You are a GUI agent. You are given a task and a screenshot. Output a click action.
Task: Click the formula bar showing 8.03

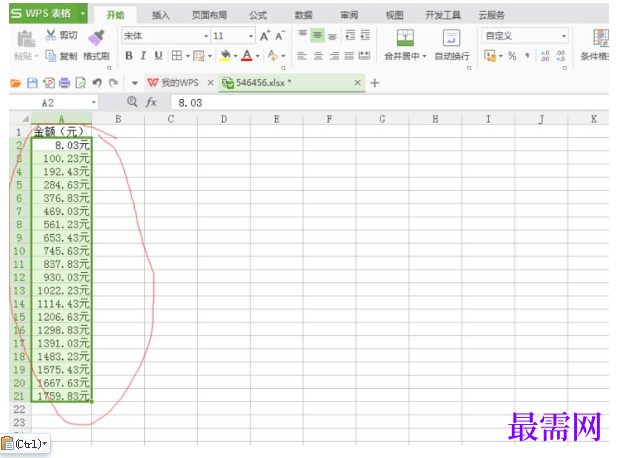click(x=389, y=103)
